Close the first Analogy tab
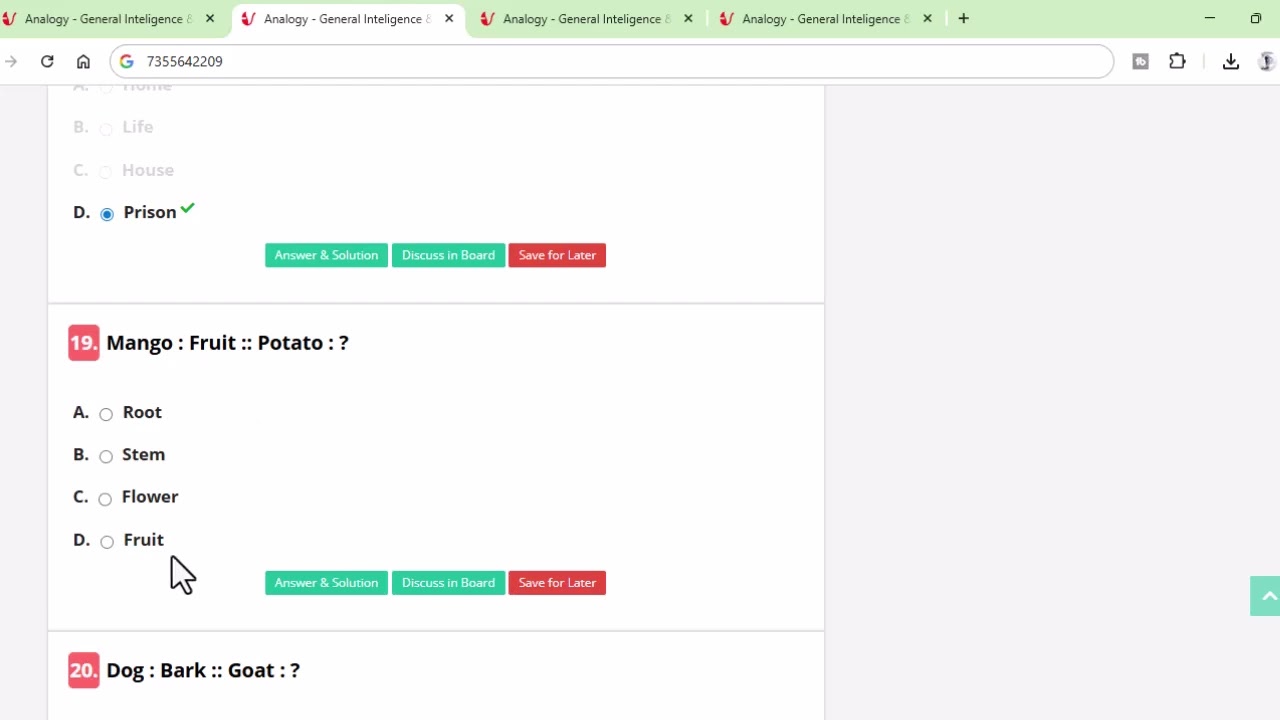This screenshot has width=1280, height=720. click(210, 18)
